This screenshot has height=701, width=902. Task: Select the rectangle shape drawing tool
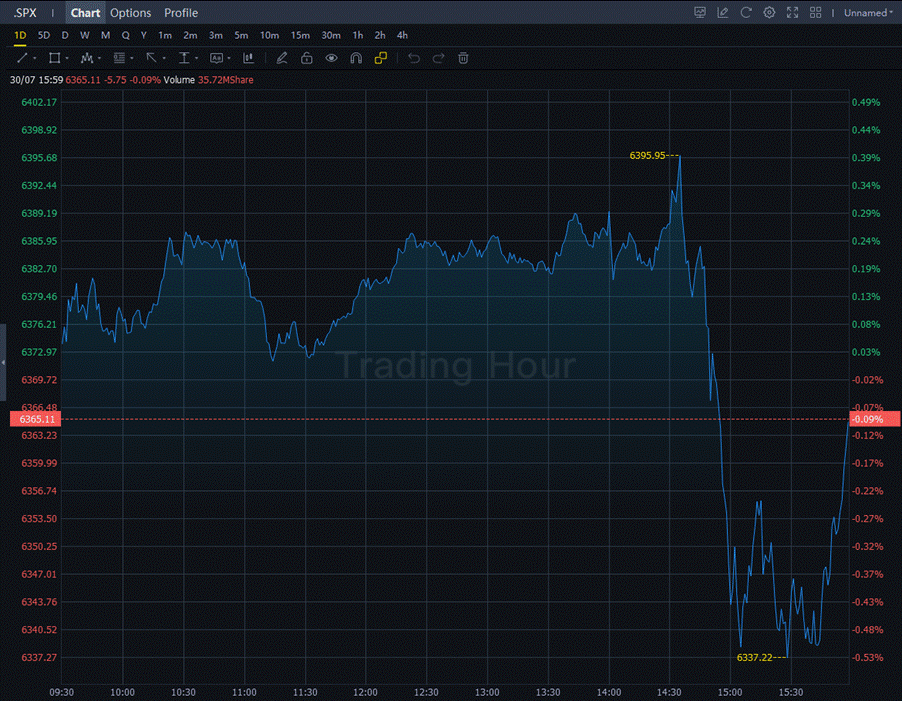pyautogui.click(x=54, y=58)
